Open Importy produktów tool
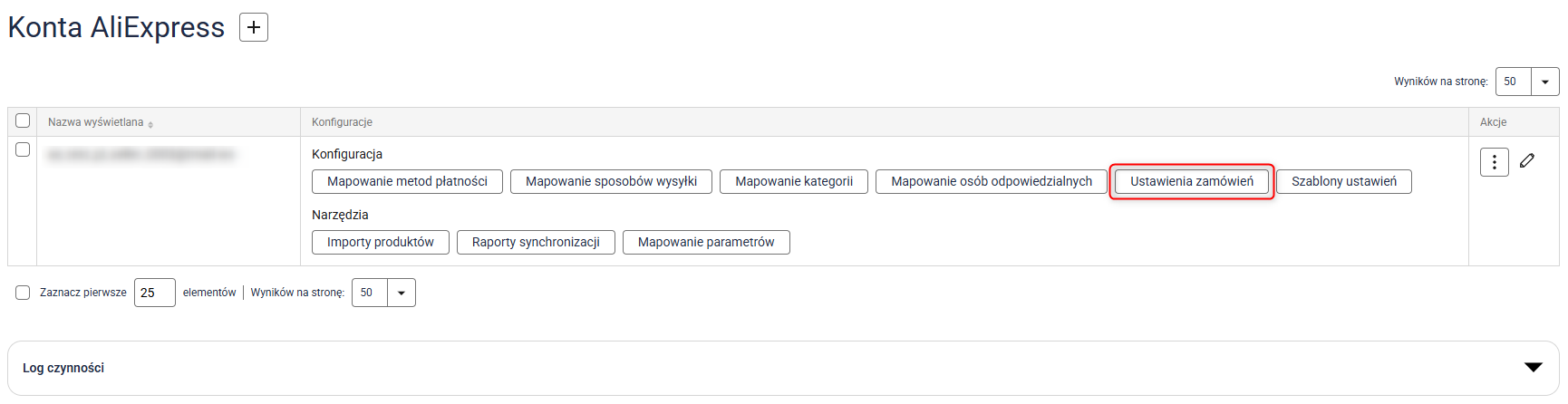Image resolution: width=1568 pixels, height=404 pixels. 380,242
